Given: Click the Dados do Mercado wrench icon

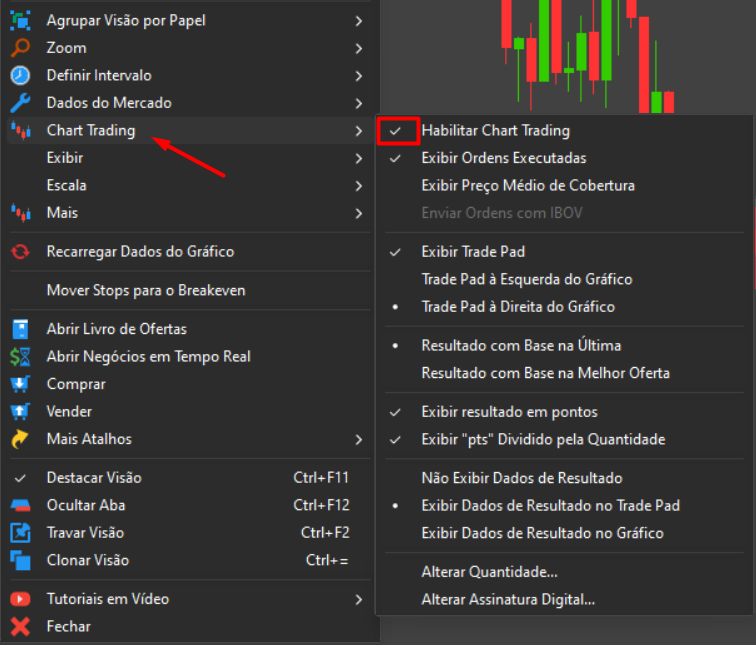Looking at the screenshot, I should tap(20, 103).
